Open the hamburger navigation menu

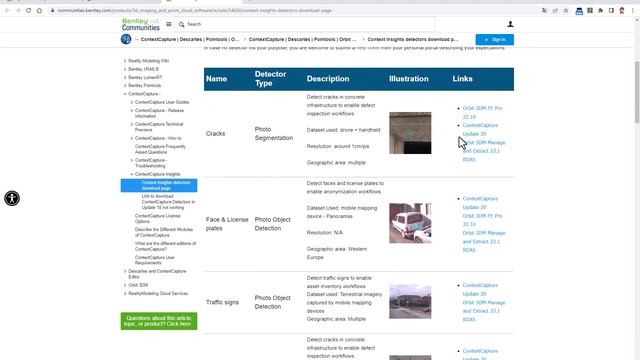click(x=169, y=24)
